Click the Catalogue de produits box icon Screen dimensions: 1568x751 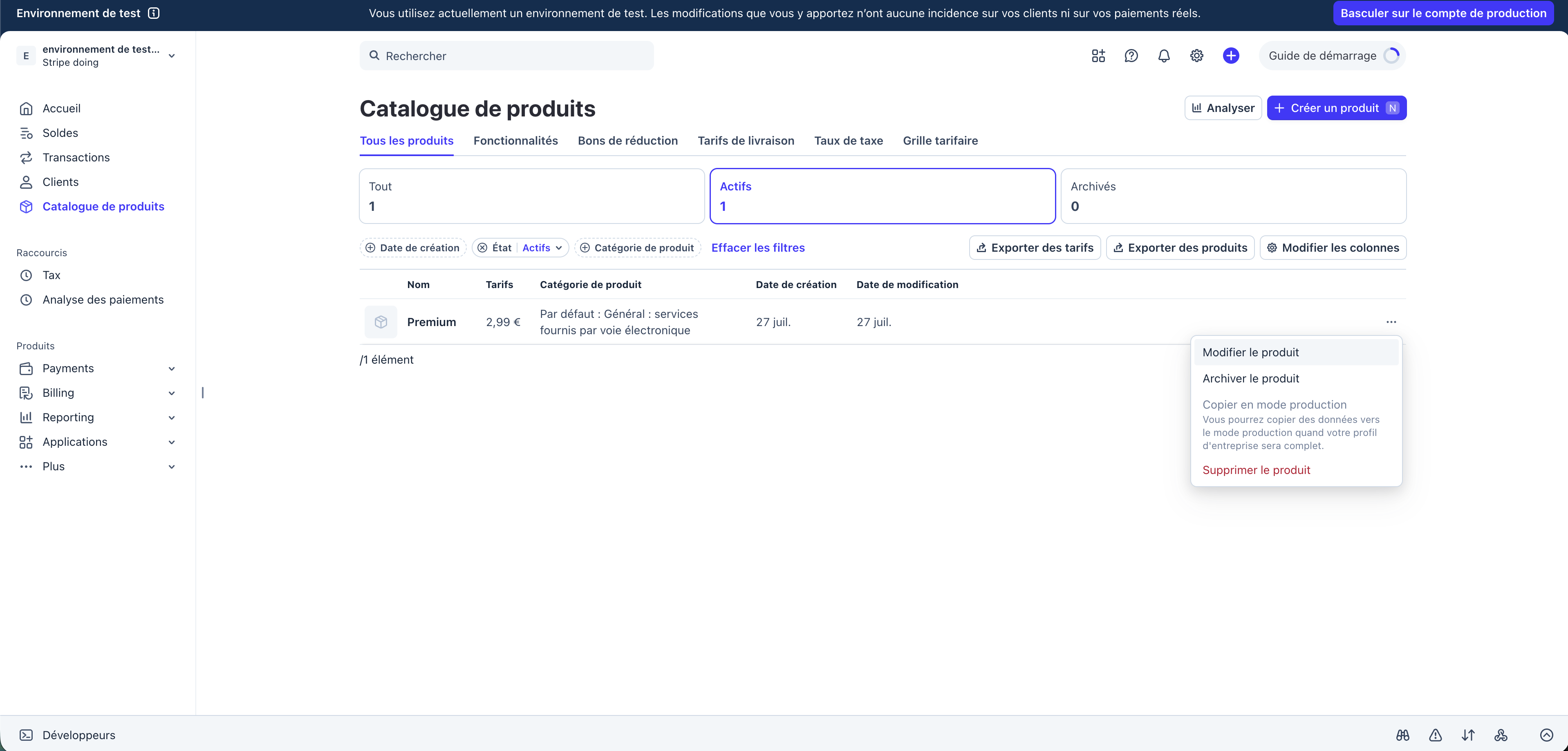point(26,207)
